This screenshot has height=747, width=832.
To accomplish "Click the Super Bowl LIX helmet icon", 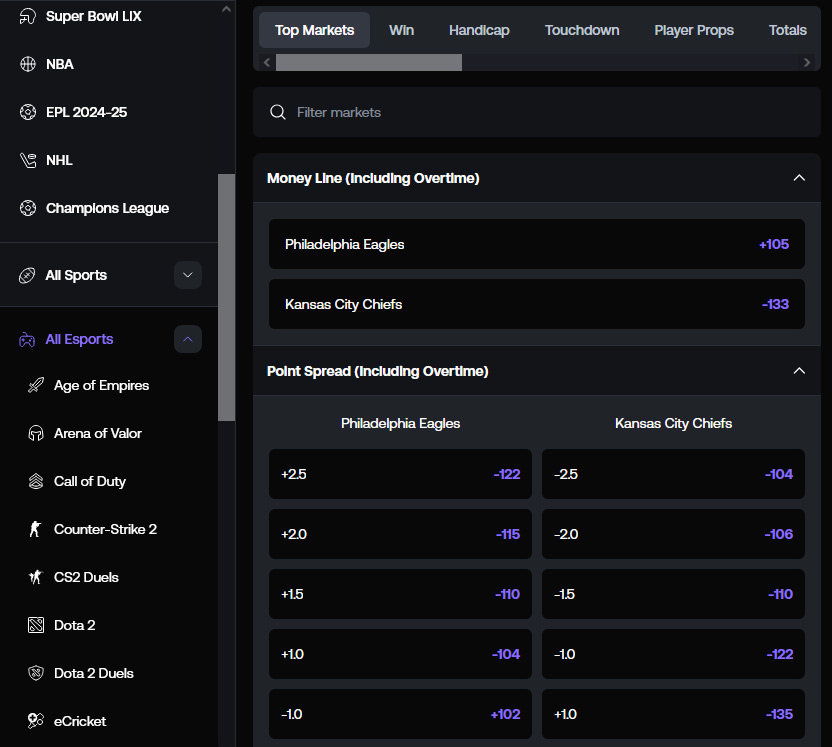I will click(28, 16).
